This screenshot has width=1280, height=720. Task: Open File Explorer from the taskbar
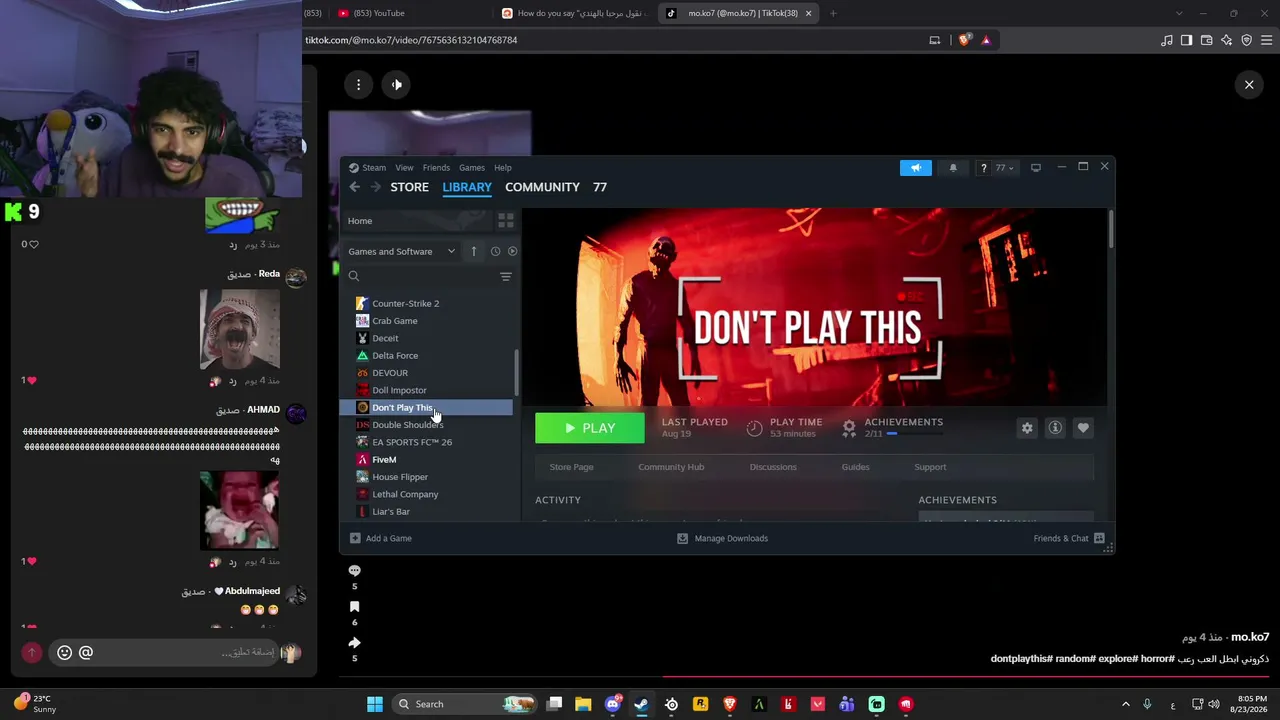pyautogui.click(x=583, y=704)
